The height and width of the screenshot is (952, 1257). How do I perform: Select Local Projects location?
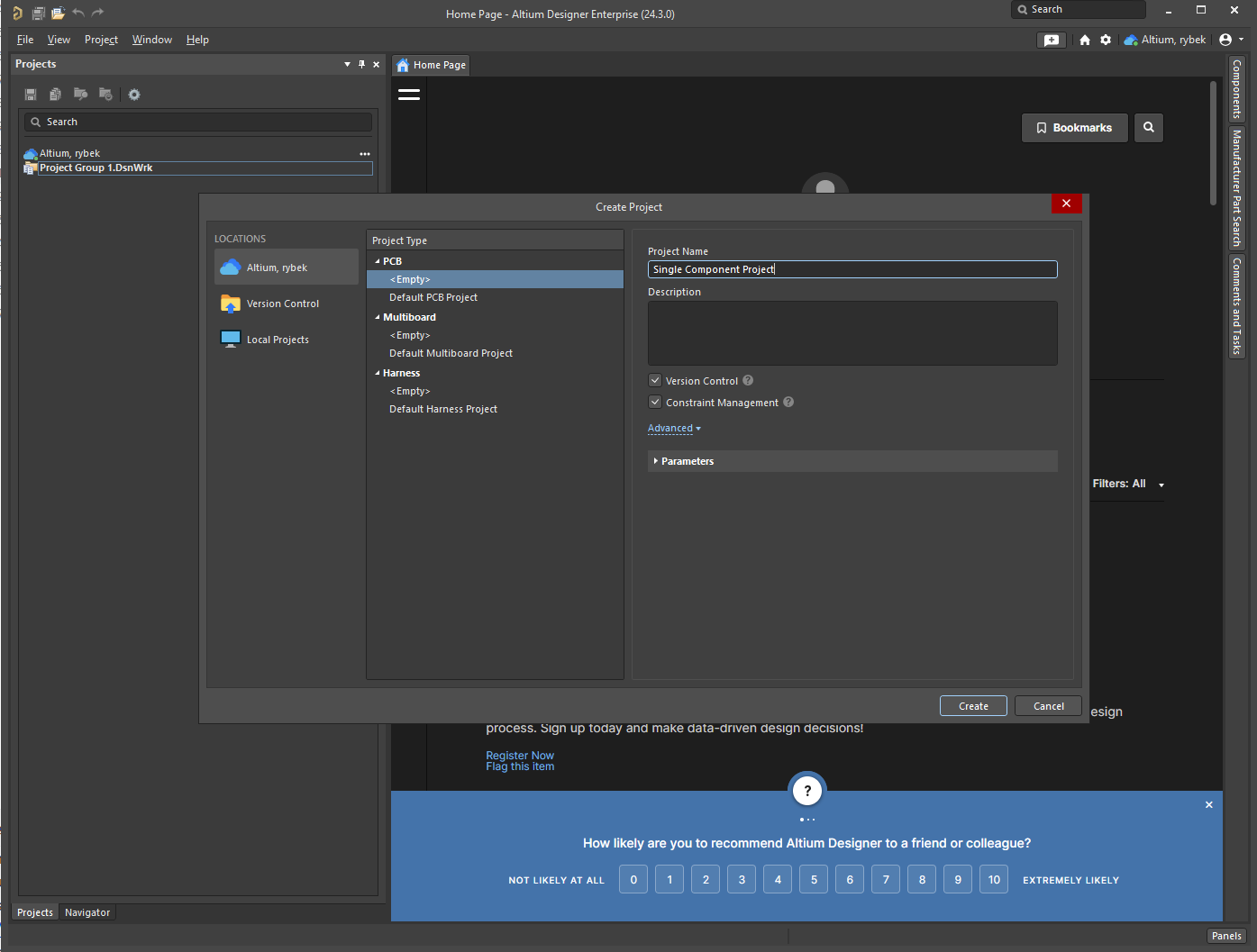point(287,340)
